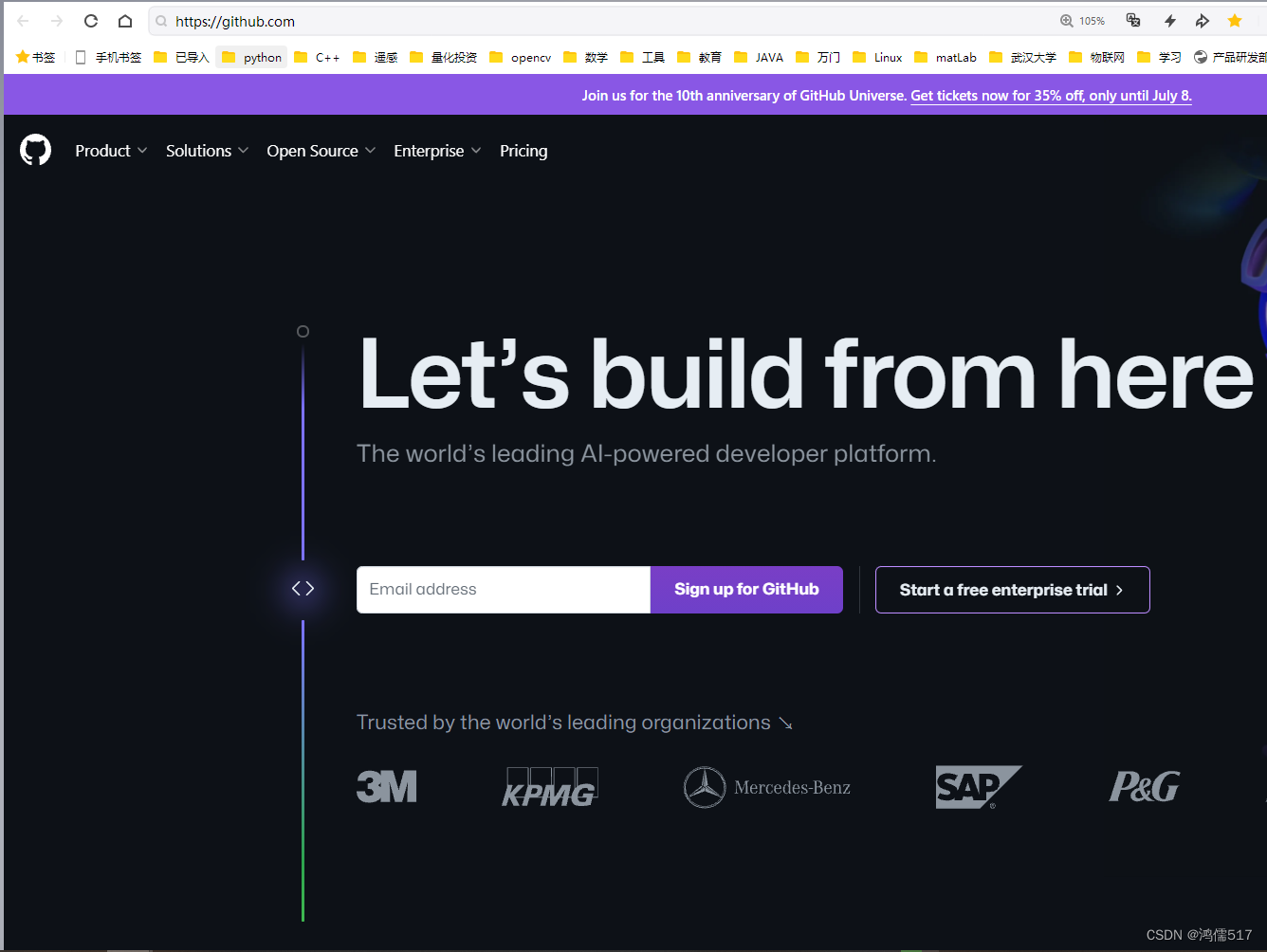Open the 已导入 bookmark folder

pos(181,57)
